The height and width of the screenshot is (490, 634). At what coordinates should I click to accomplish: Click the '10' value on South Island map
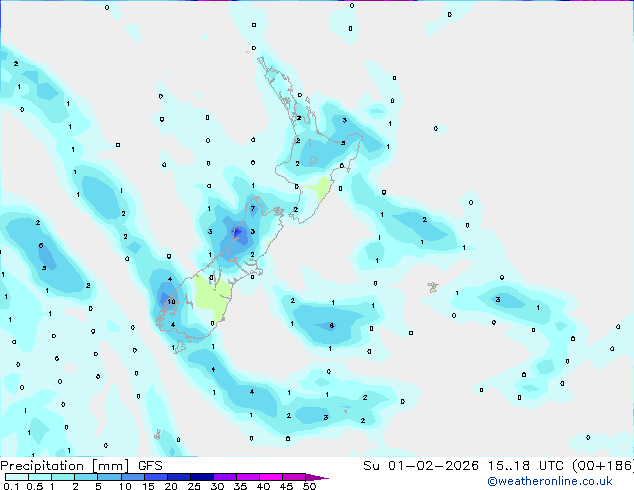point(171,301)
